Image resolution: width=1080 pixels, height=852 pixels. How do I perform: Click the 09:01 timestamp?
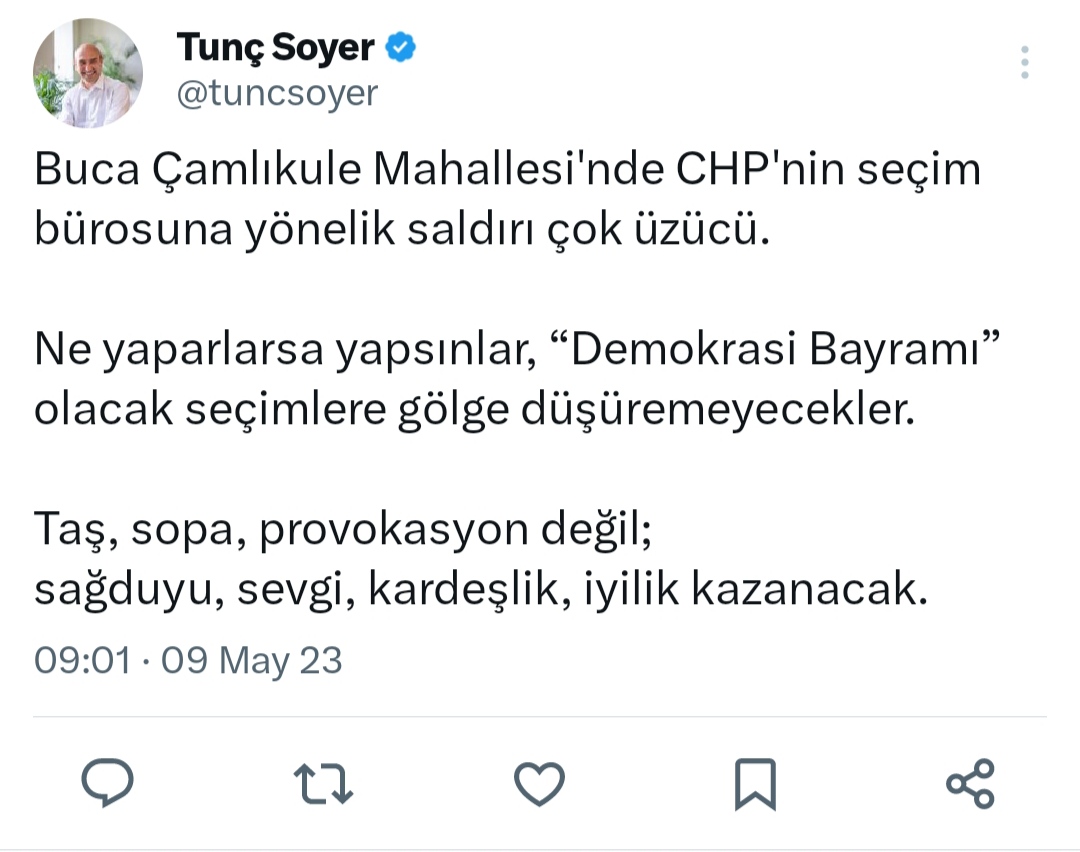point(82,660)
